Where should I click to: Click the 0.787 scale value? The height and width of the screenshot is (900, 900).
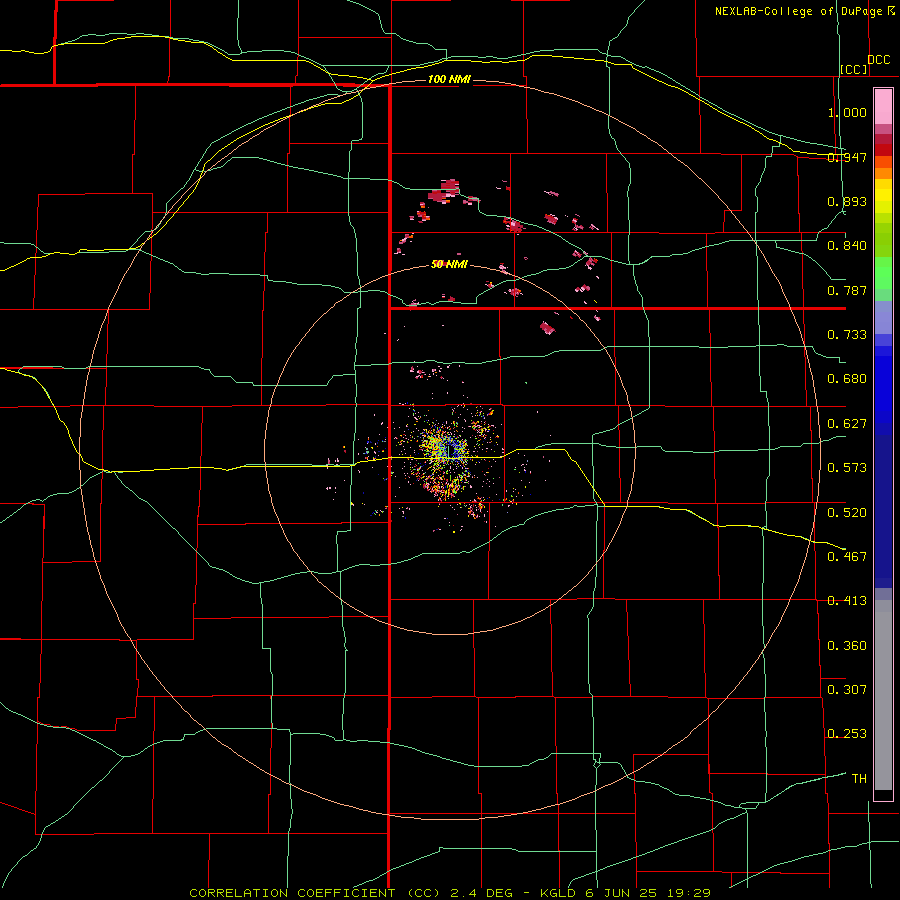847,290
